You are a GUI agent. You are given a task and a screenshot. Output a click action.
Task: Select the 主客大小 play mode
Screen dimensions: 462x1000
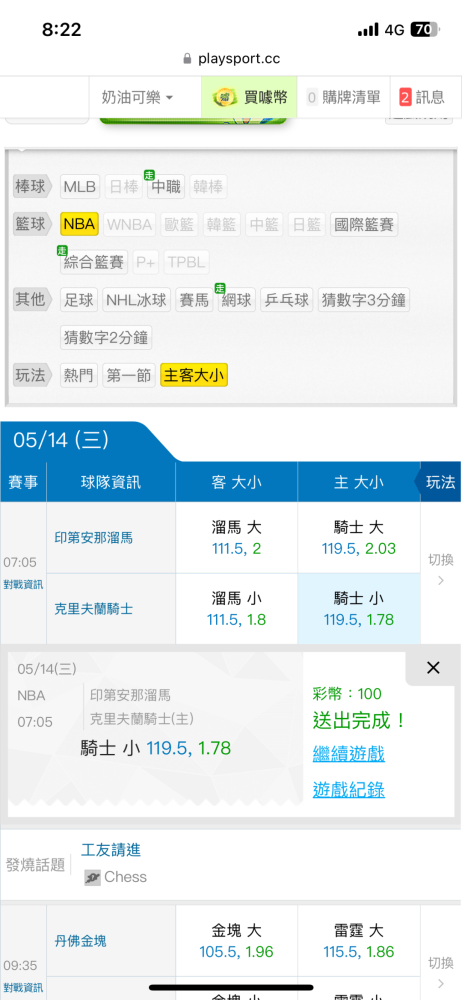pyautogui.click(x=194, y=376)
